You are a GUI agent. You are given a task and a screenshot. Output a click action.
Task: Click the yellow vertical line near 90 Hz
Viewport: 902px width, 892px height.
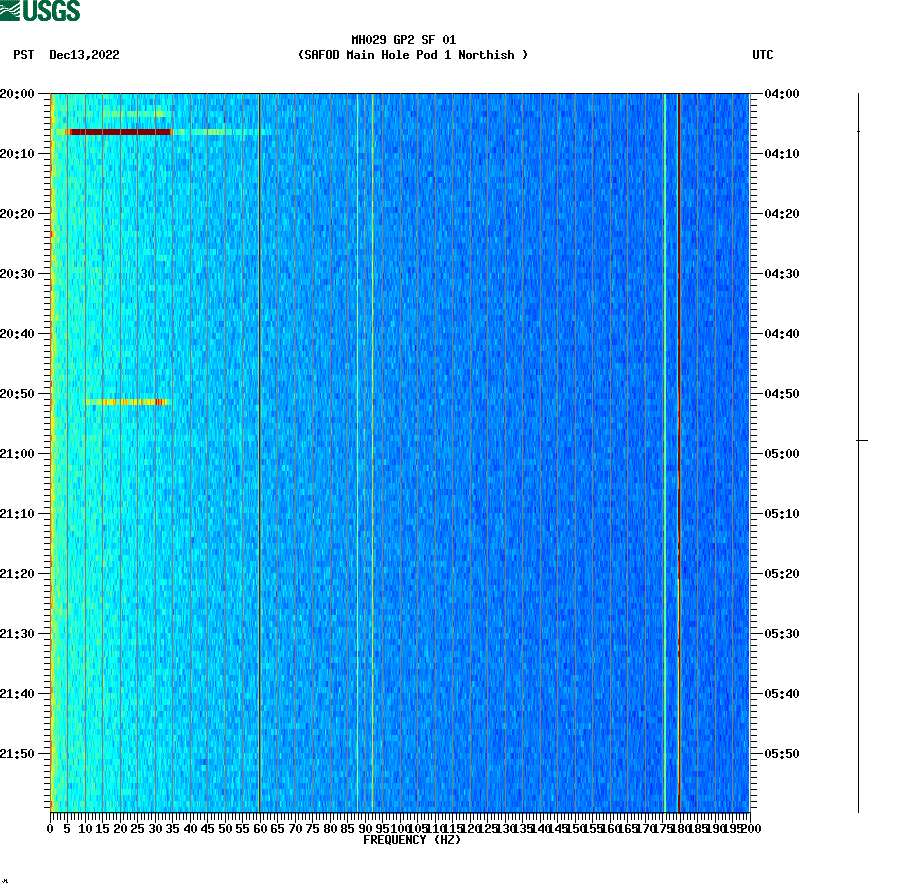pyautogui.click(x=372, y=450)
